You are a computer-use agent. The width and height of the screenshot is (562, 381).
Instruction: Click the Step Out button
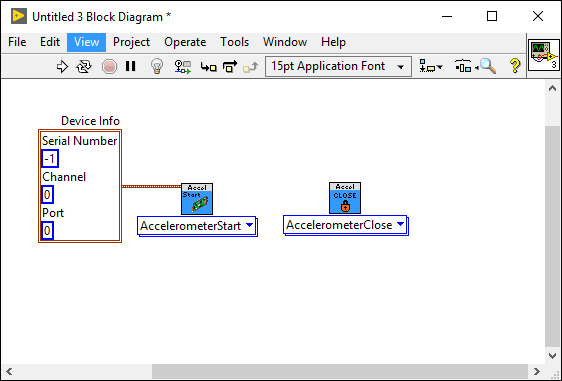click(251, 67)
